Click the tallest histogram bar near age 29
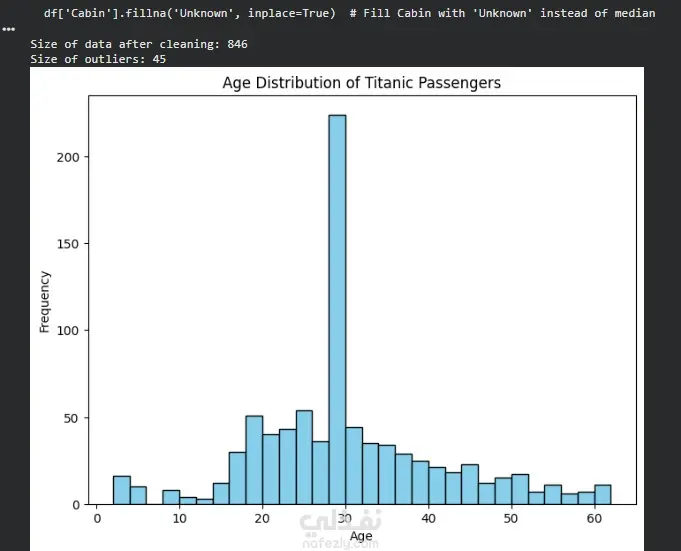The width and height of the screenshot is (681, 551). pos(337,310)
